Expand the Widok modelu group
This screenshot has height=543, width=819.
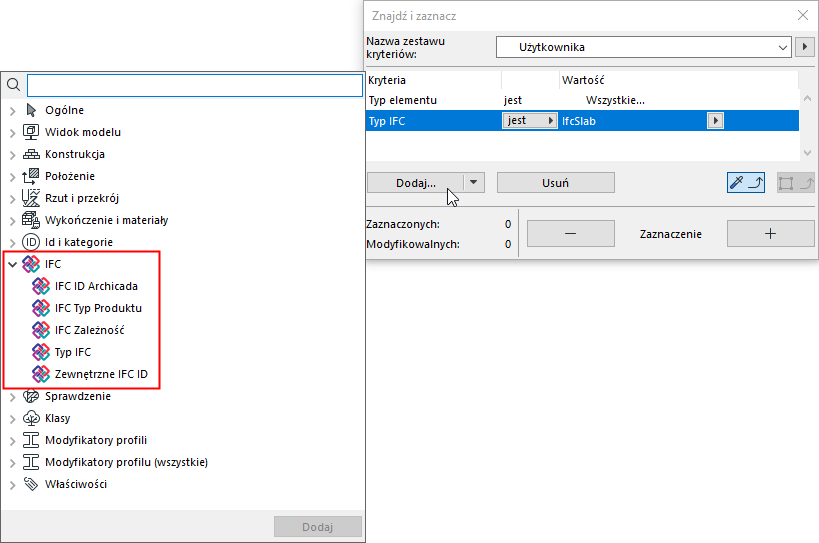point(13,133)
